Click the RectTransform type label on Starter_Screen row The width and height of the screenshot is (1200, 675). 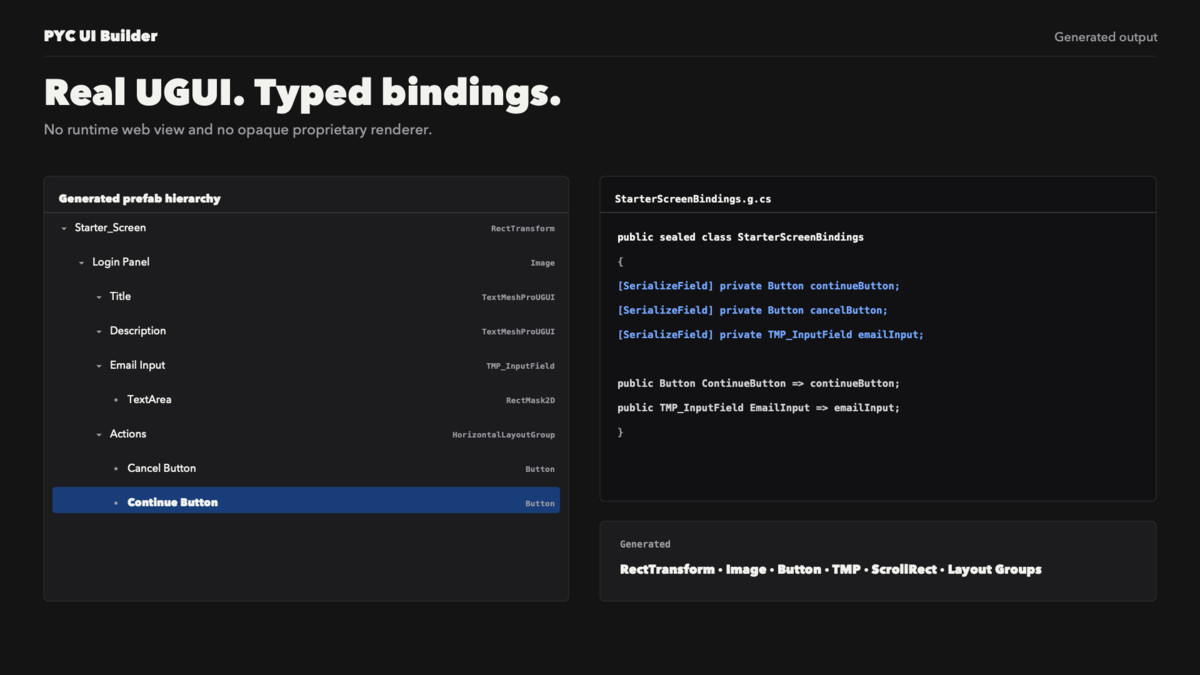522,229
